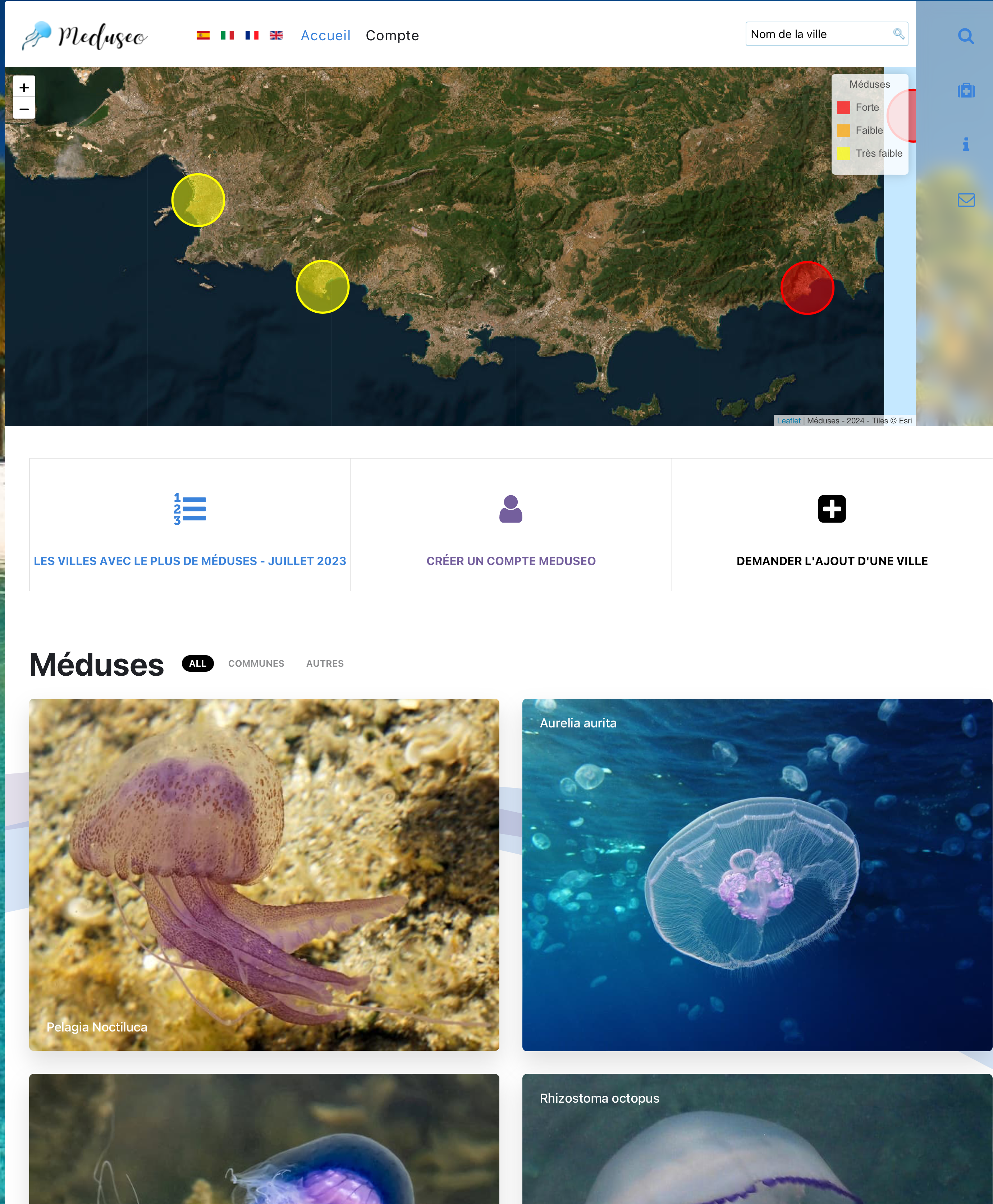This screenshot has height=1204, width=993.
Task: Open Les villes avec le plus de méduses link
Action: [190, 561]
